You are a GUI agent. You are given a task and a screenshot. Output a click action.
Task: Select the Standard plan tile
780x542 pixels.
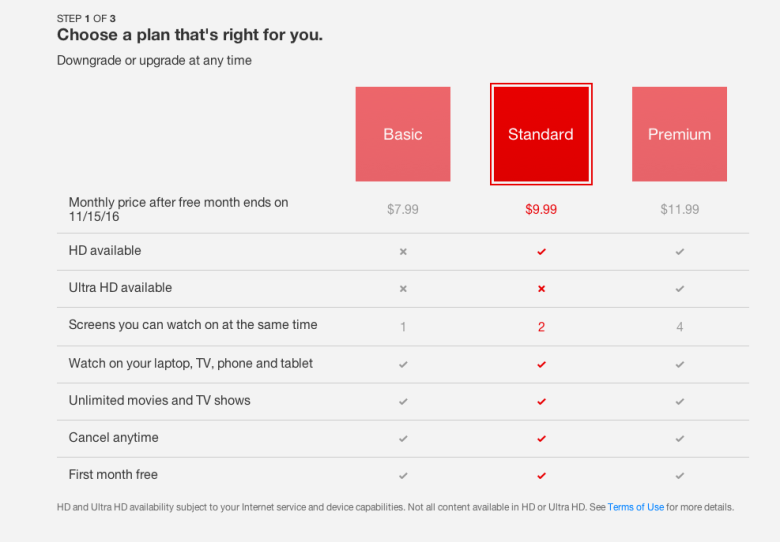pos(541,134)
